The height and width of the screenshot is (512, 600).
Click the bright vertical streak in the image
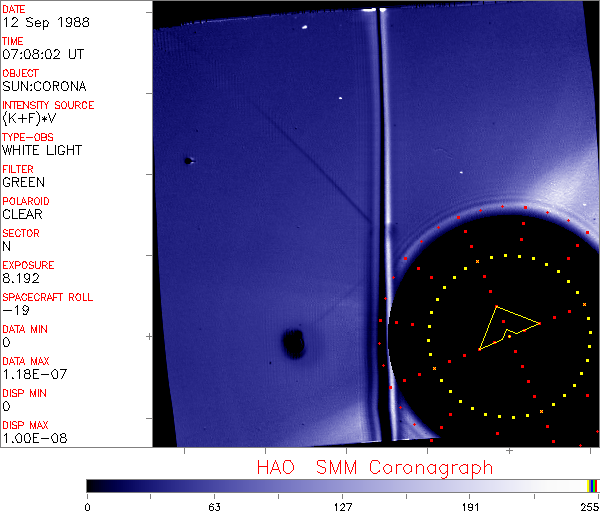376,200
